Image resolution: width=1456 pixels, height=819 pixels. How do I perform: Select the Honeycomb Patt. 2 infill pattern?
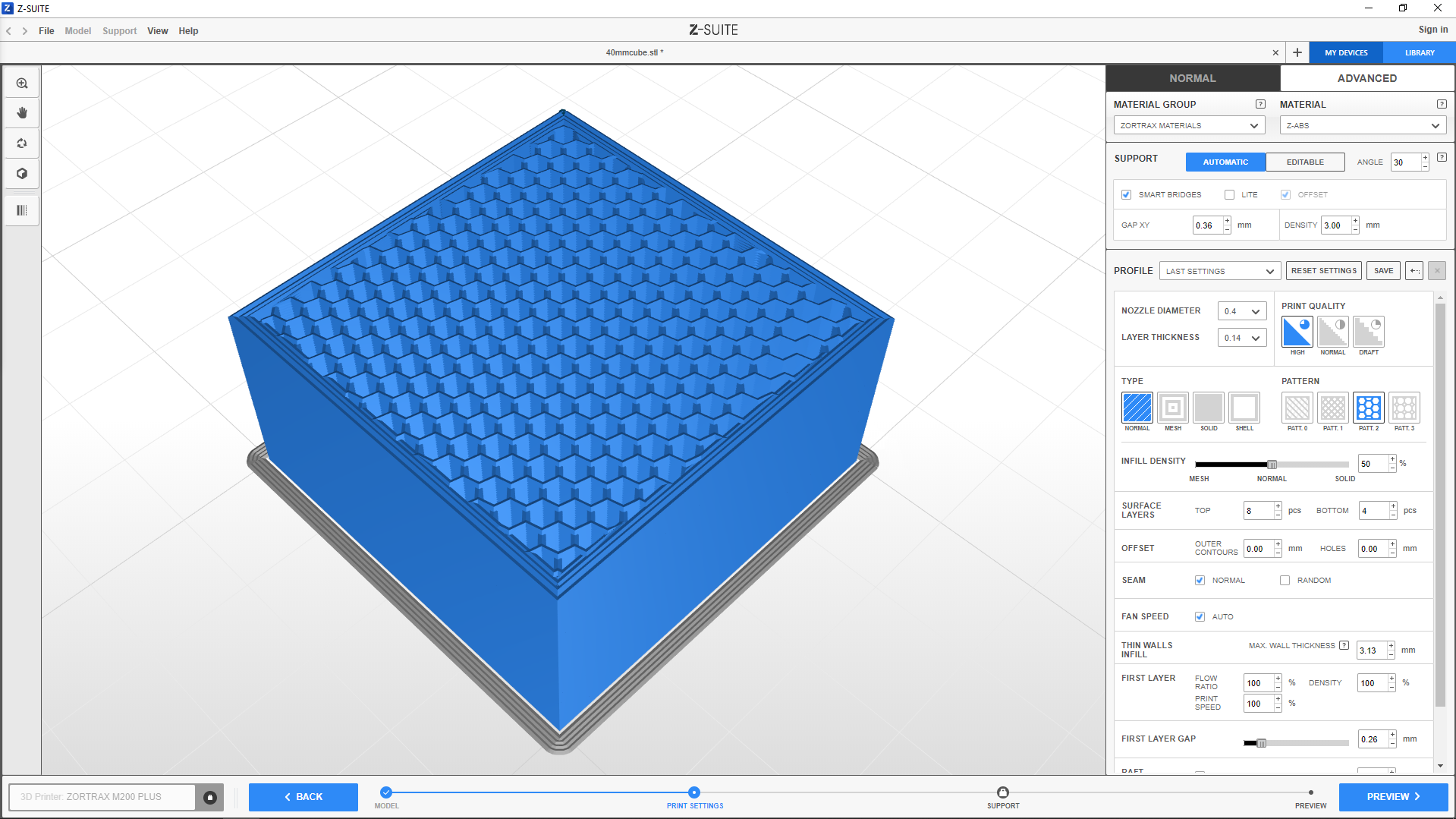pyautogui.click(x=1368, y=408)
